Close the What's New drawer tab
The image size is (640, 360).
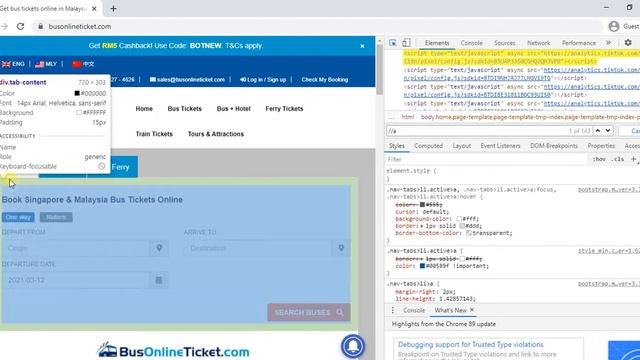pyautogui.click(x=472, y=310)
